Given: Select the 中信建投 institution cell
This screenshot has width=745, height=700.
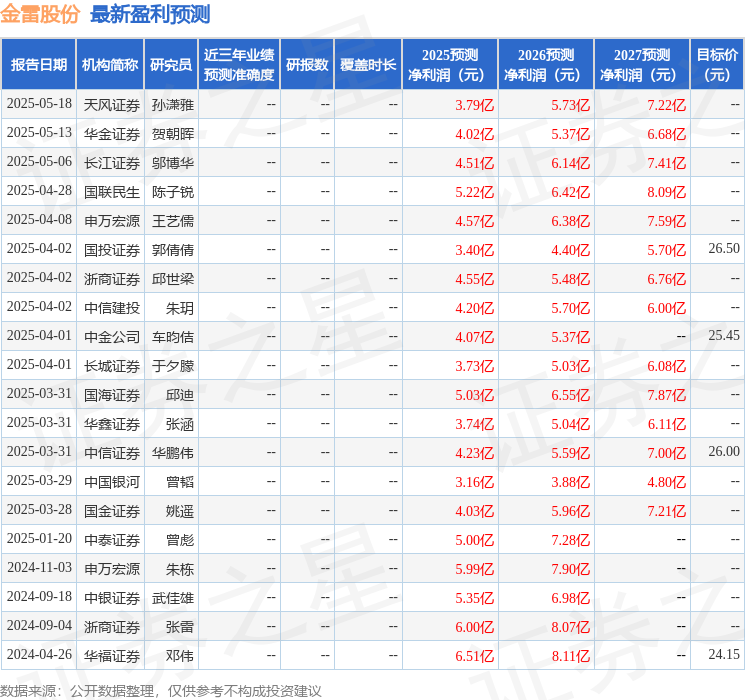Looking at the screenshot, I should coord(112,308).
